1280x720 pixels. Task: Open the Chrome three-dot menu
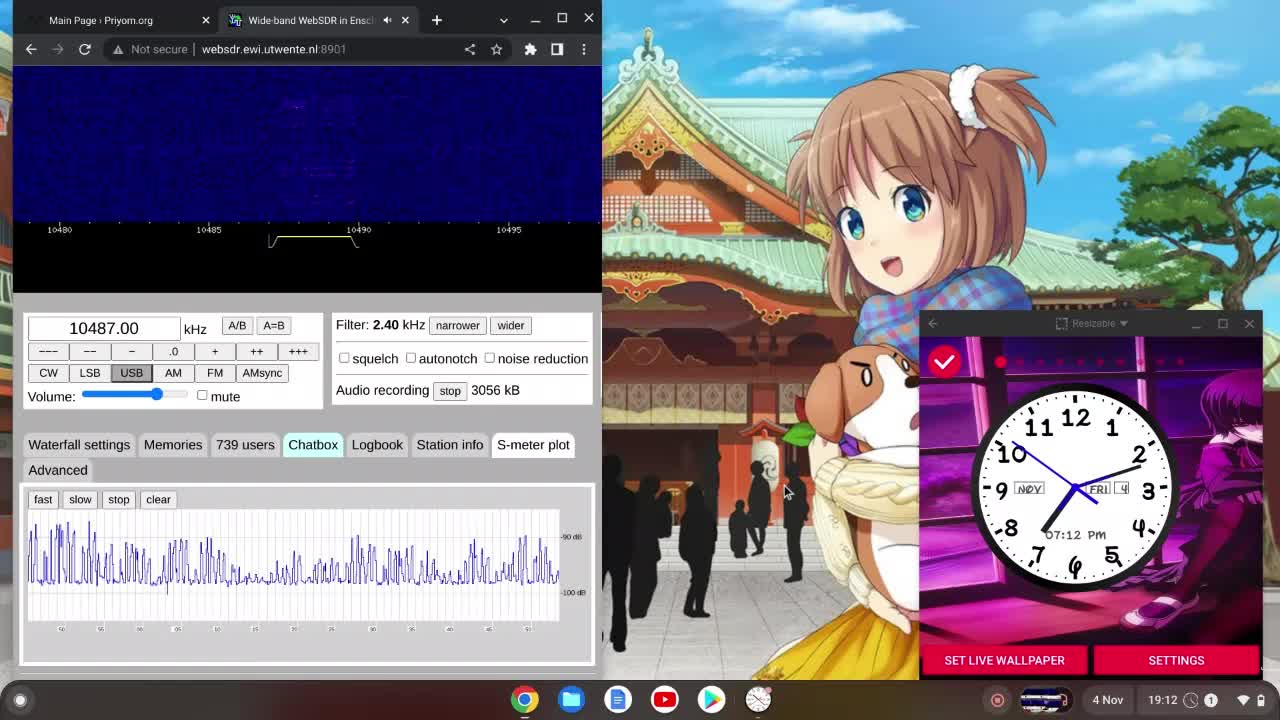[584, 49]
